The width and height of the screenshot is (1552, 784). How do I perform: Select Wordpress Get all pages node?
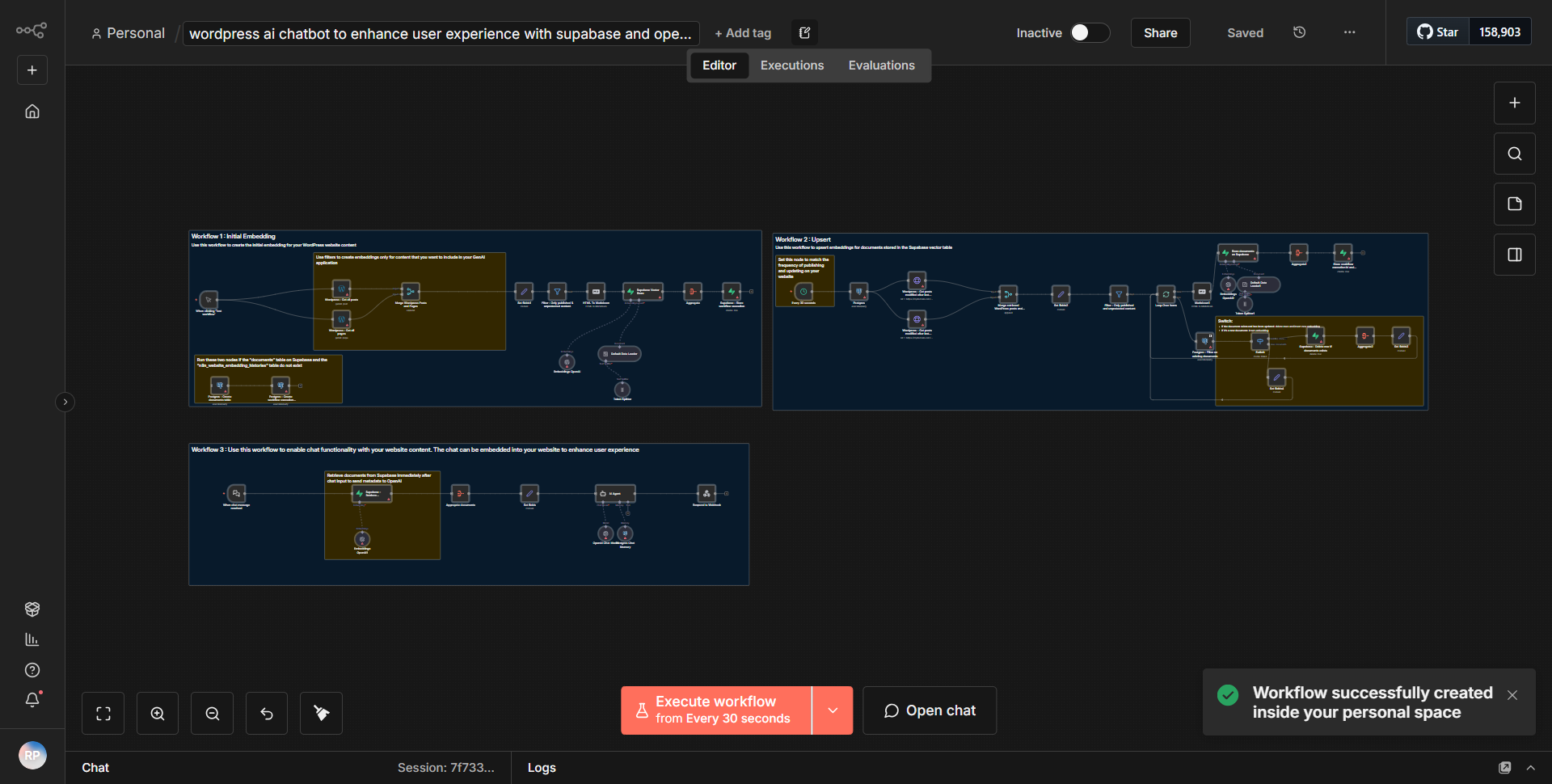click(x=342, y=319)
